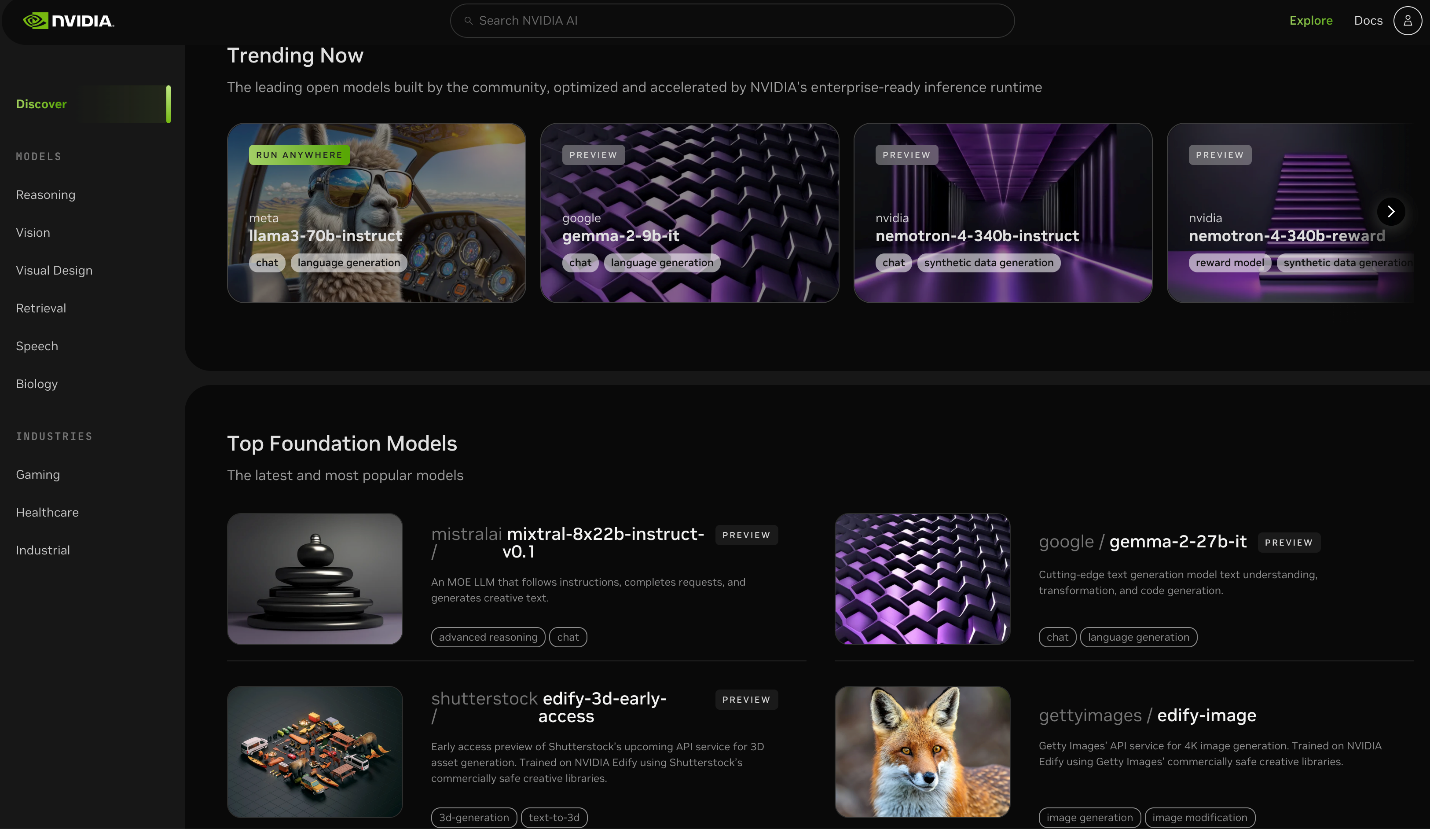
Task: Click the image modification tag
Action: (x=1200, y=818)
